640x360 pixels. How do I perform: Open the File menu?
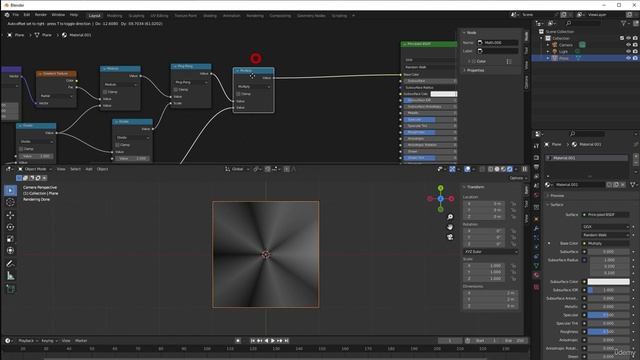pyautogui.click(x=16, y=15)
